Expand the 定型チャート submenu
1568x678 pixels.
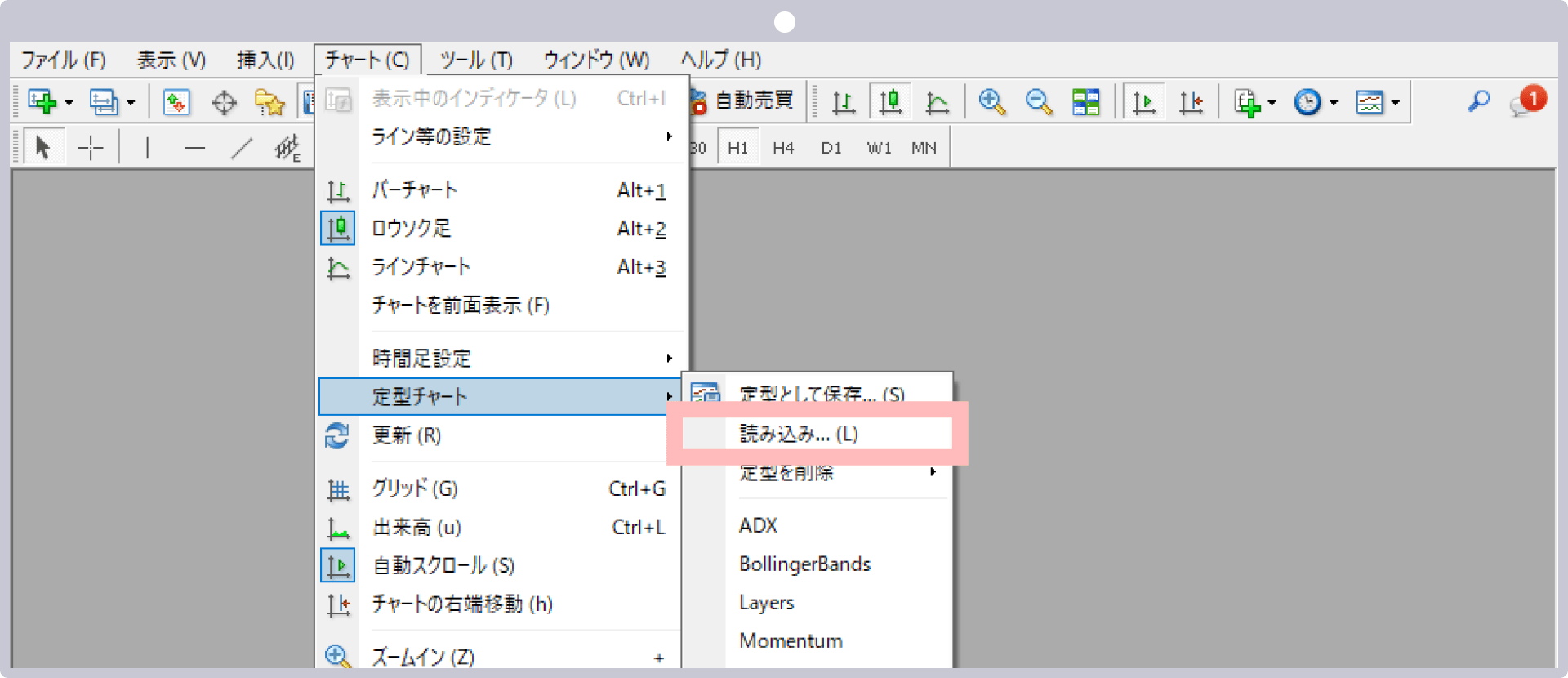pyautogui.click(x=500, y=396)
